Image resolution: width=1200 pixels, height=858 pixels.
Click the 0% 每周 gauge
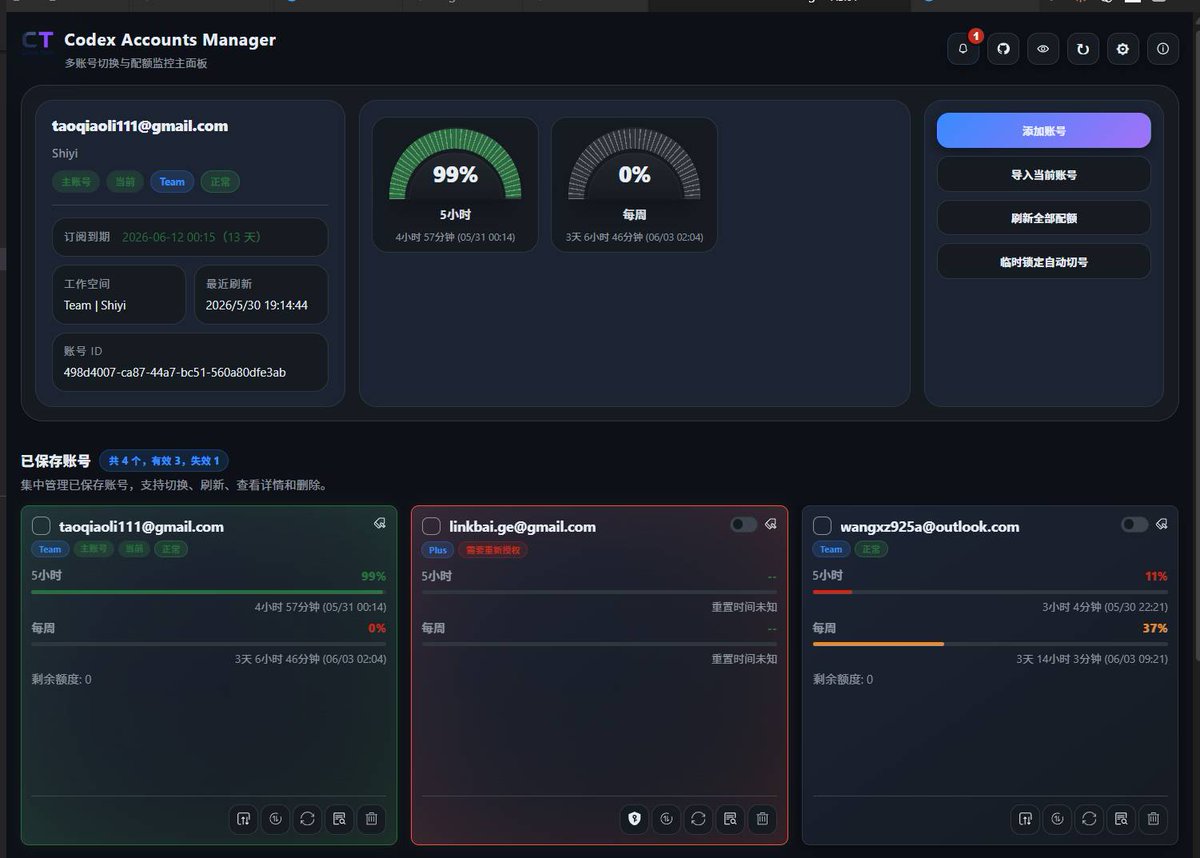634,184
